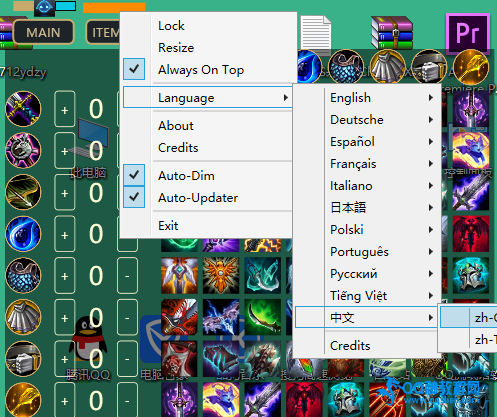The height and width of the screenshot is (417, 497).
Task: Select the teal clawed tome item
Action: pos(221,359)
